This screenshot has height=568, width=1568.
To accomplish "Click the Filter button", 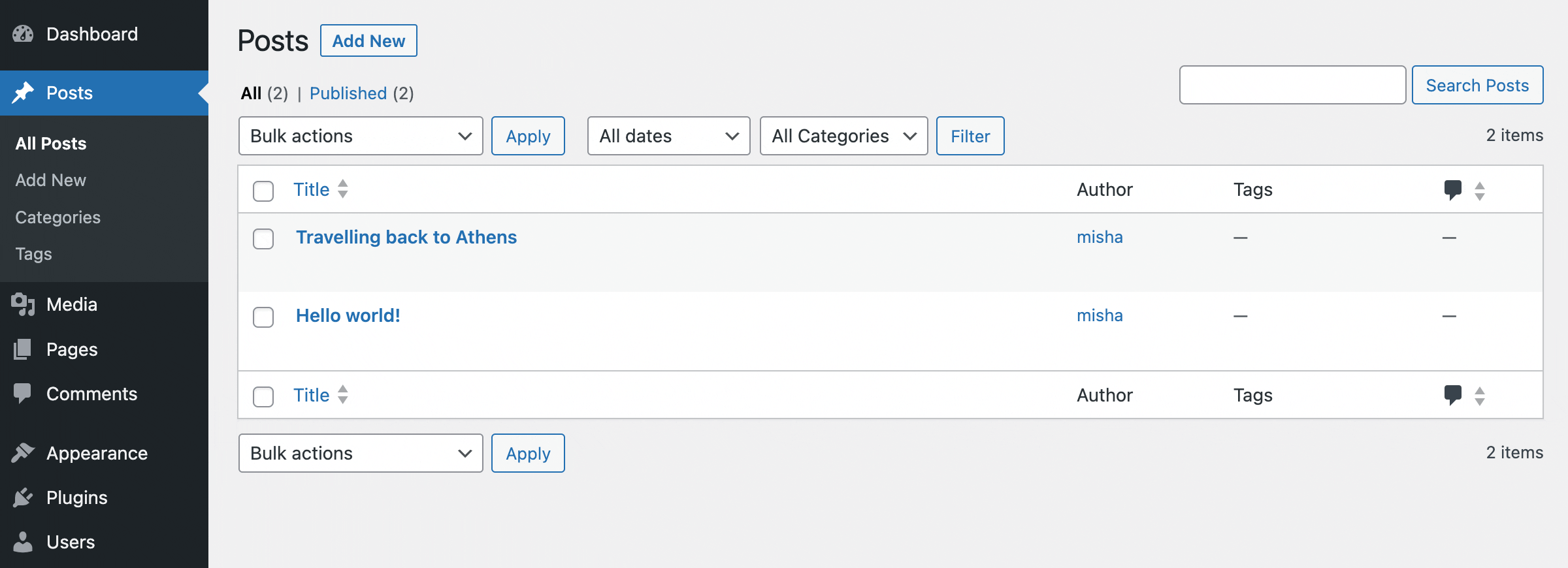I will pyautogui.click(x=970, y=136).
